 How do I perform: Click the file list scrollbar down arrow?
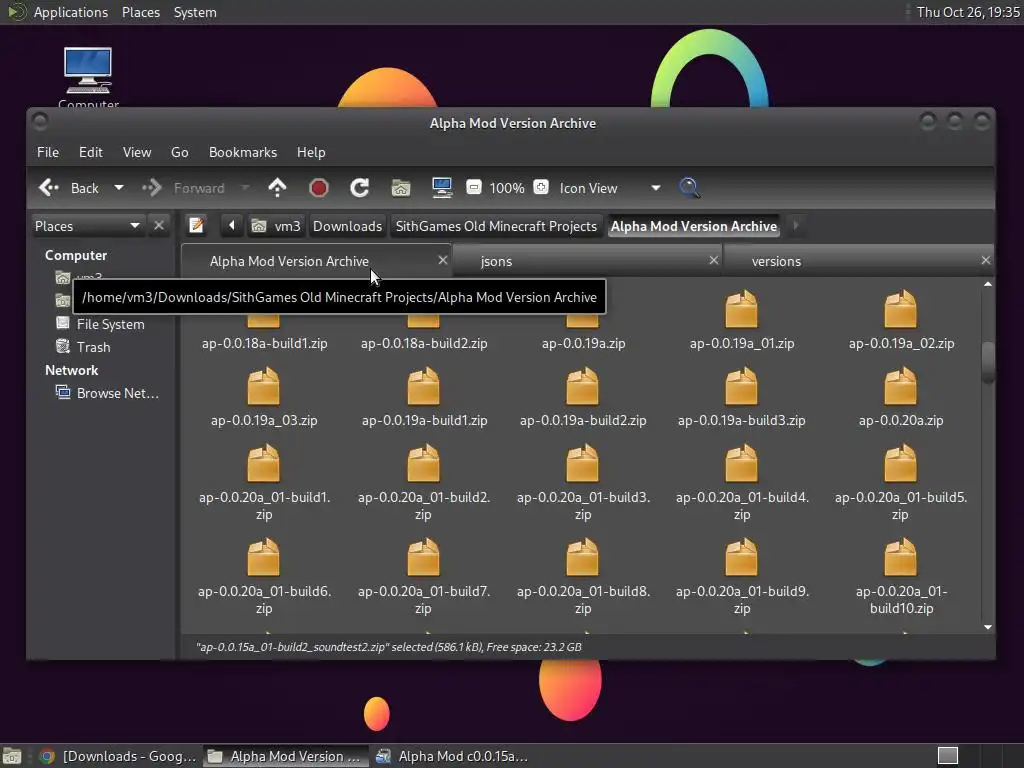pos(987,627)
